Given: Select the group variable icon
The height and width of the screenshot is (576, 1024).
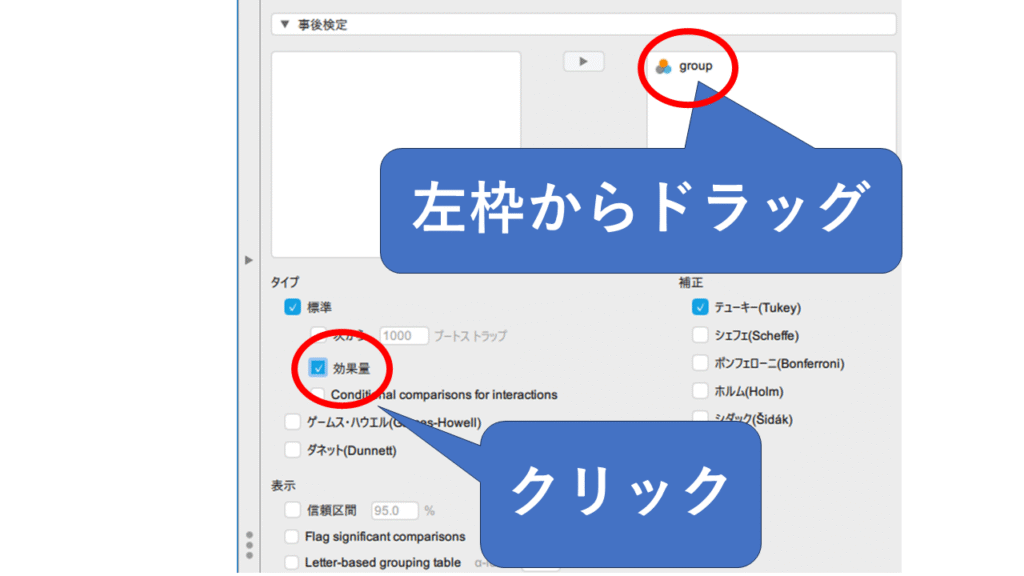Looking at the screenshot, I should pos(663,67).
